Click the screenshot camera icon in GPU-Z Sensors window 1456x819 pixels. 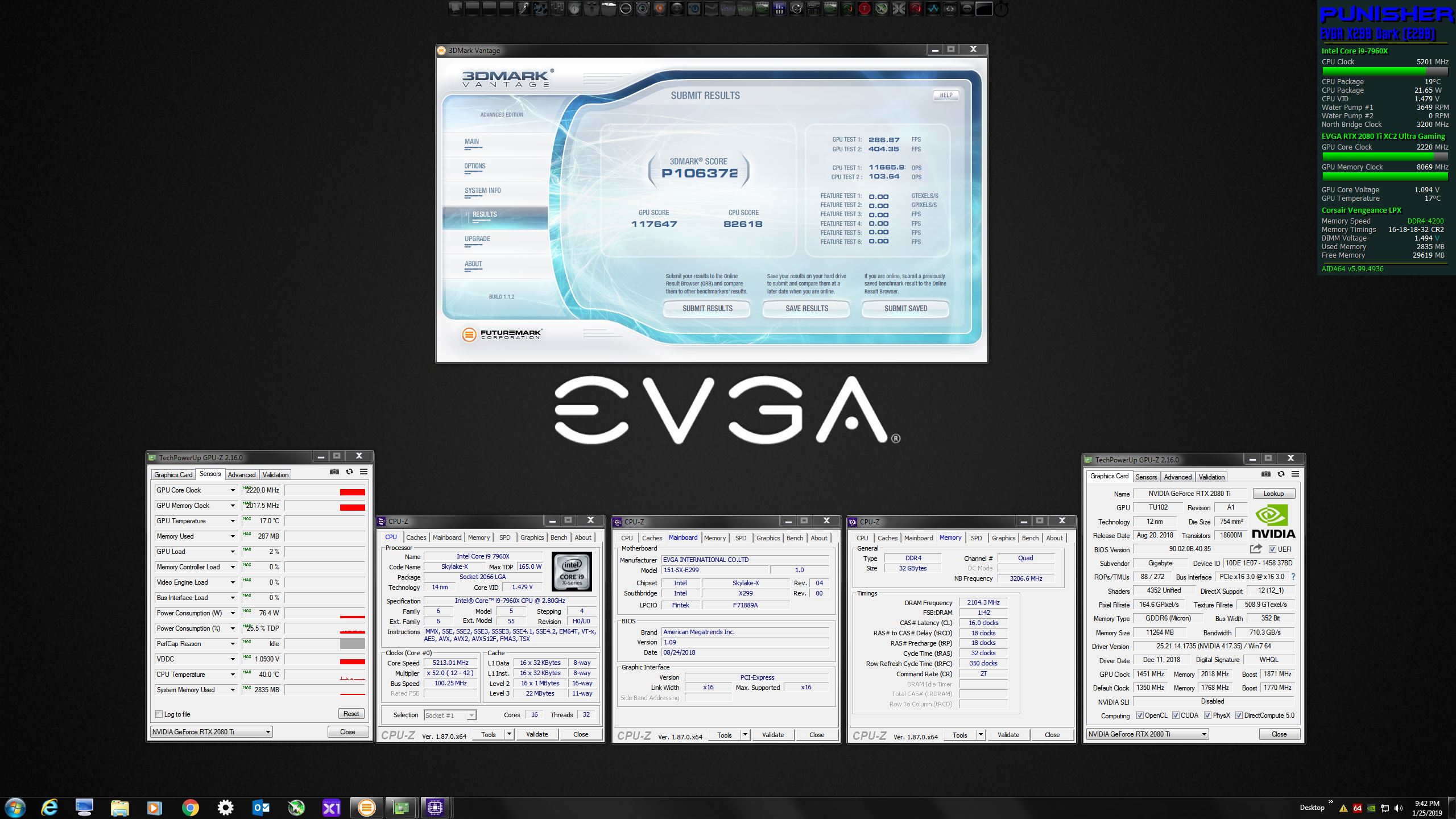click(334, 471)
